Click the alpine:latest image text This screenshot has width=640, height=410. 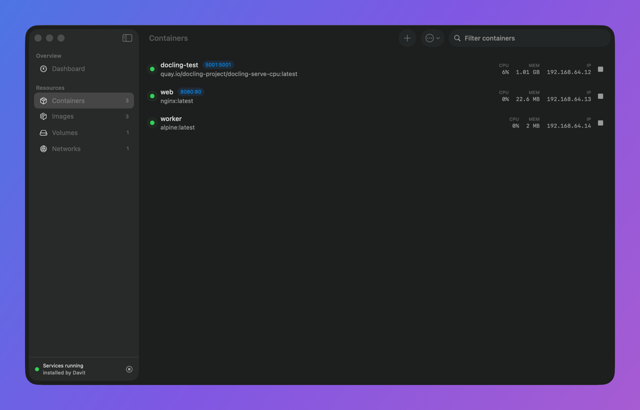tap(178, 127)
